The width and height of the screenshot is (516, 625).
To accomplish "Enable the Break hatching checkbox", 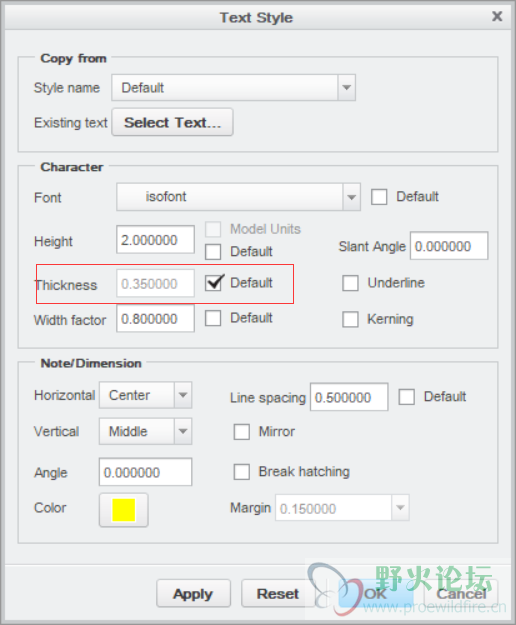I will tap(241, 472).
